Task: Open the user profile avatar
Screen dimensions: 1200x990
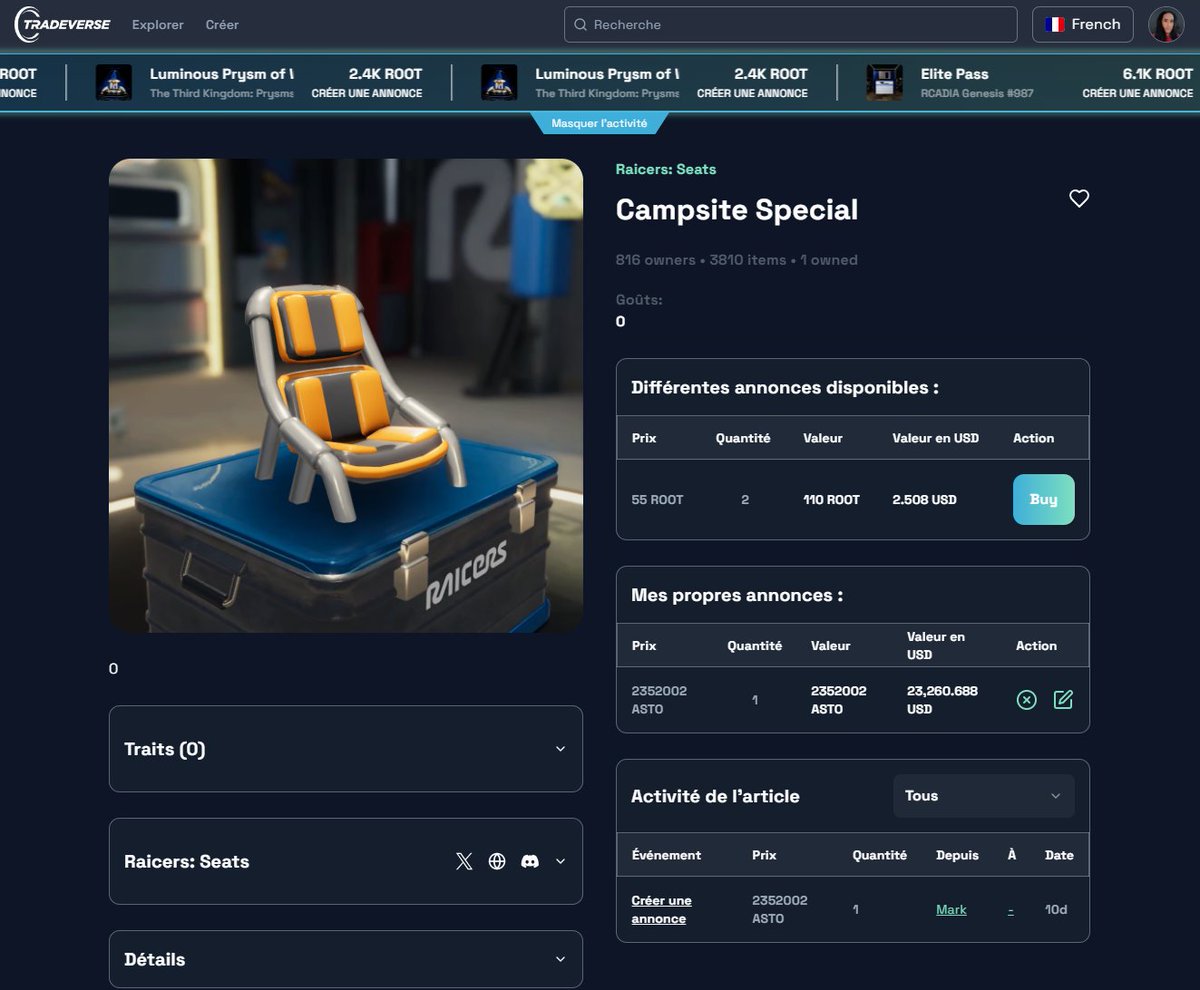Action: coord(1166,24)
